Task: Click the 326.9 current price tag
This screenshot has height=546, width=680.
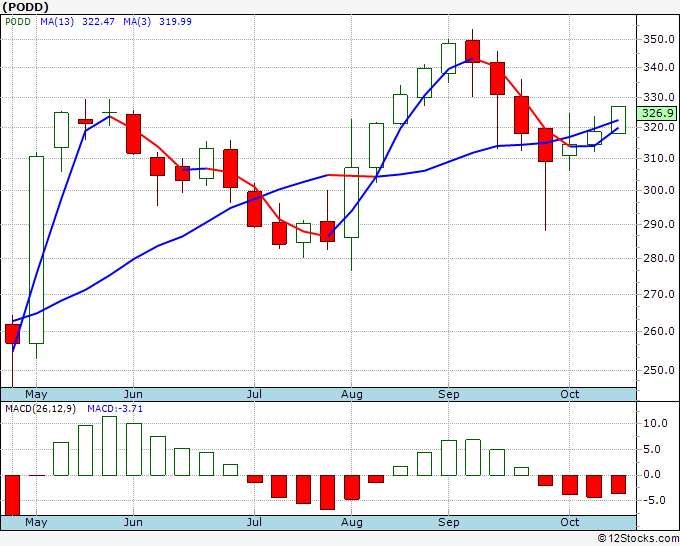Action: point(657,113)
